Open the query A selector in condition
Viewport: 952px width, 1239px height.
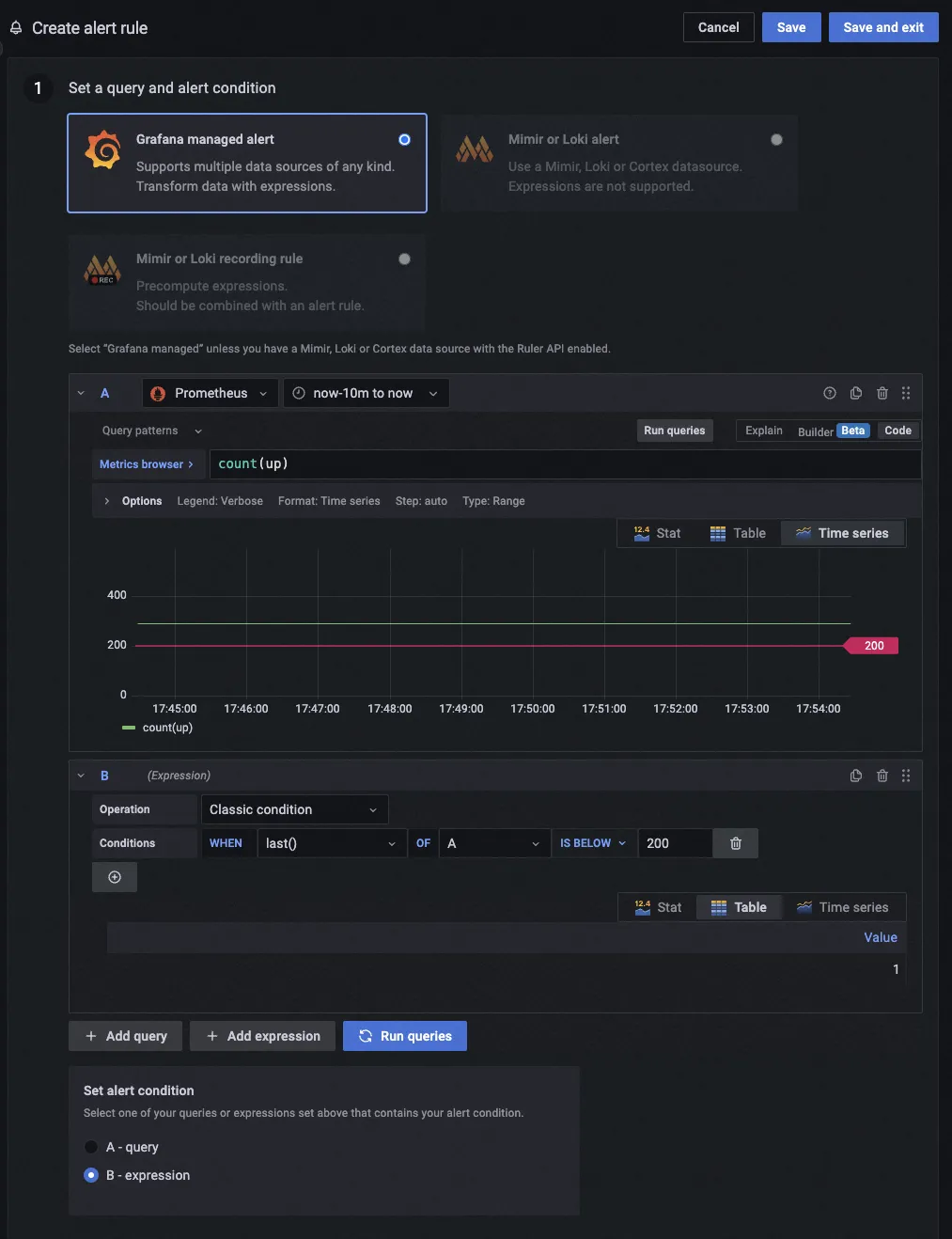(495, 843)
